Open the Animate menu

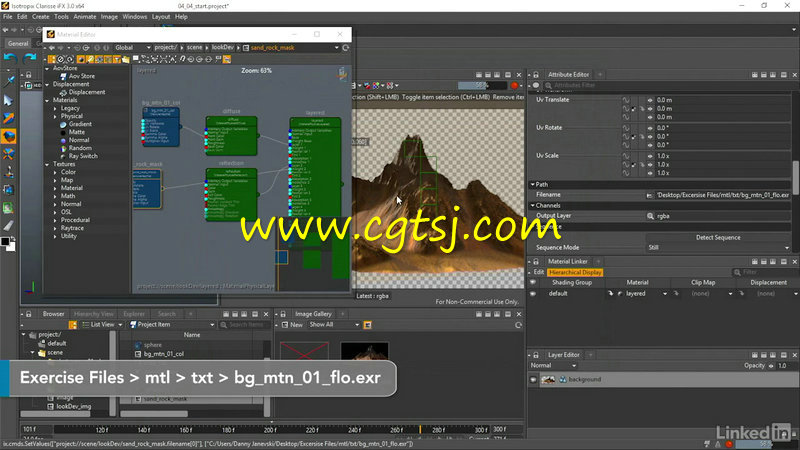coord(85,17)
